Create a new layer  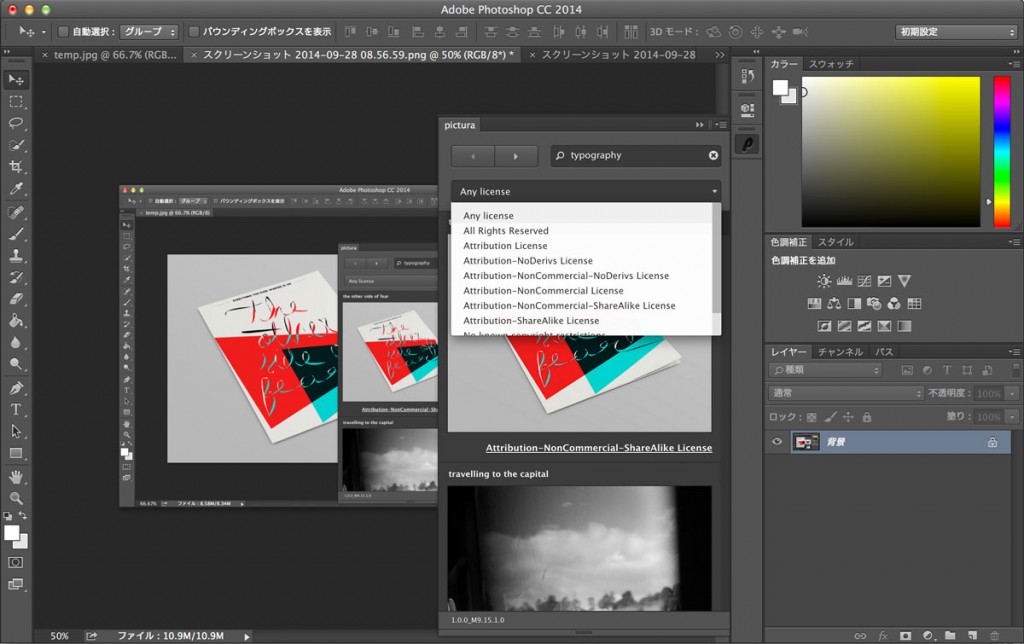click(972, 636)
